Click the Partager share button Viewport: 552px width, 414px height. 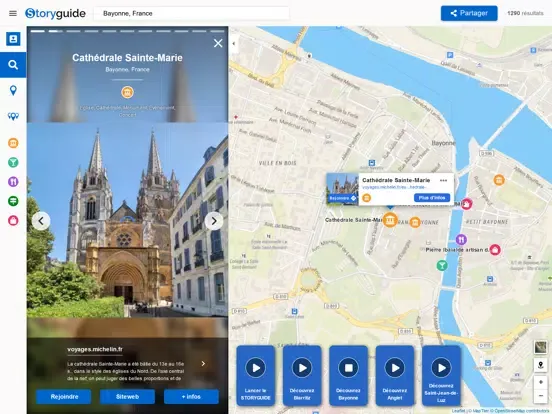[469, 13]
